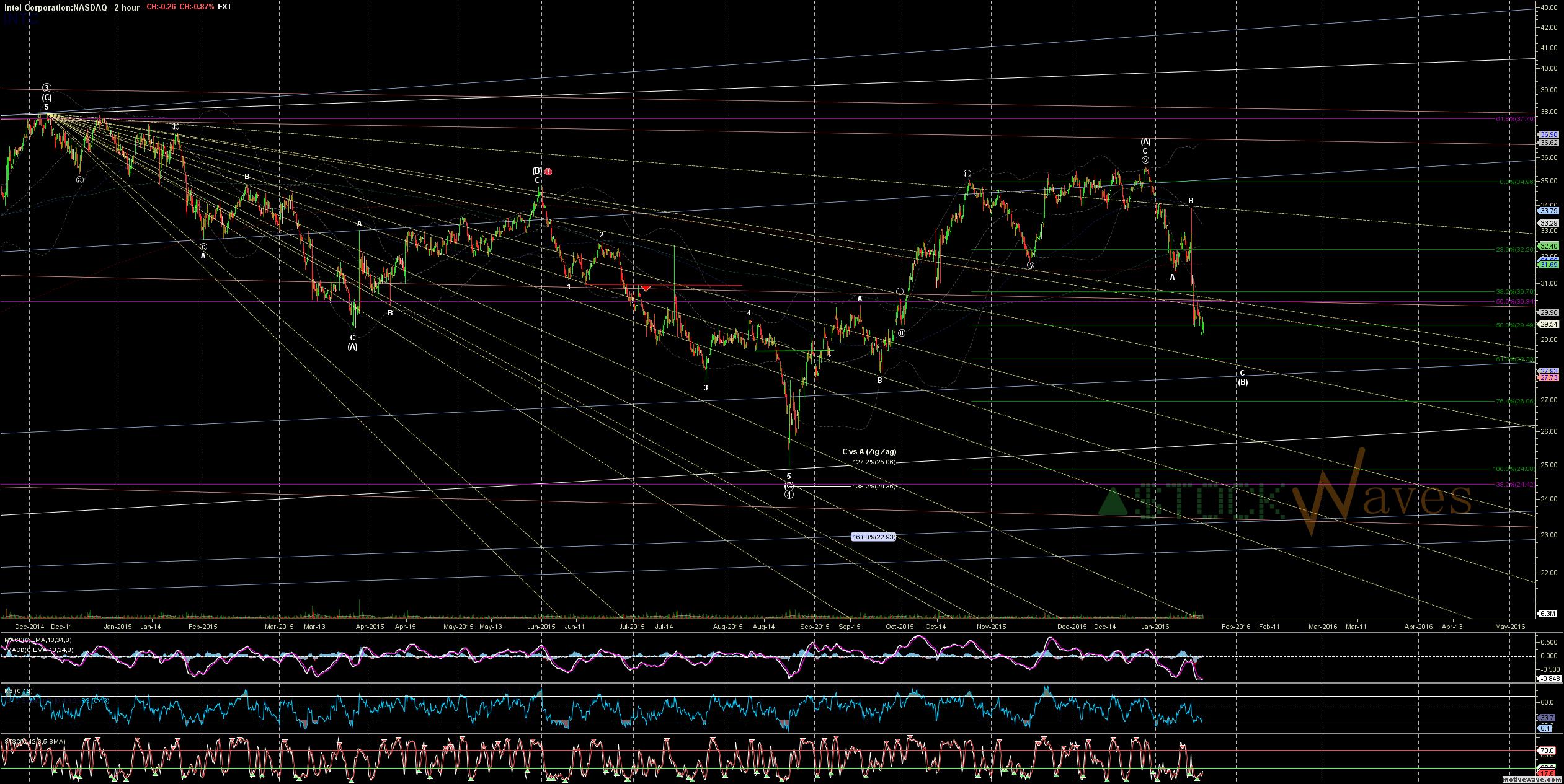Click the Jun-2015 date axis label
This screenshot has height=784, width=1564.
coord(541,627)
